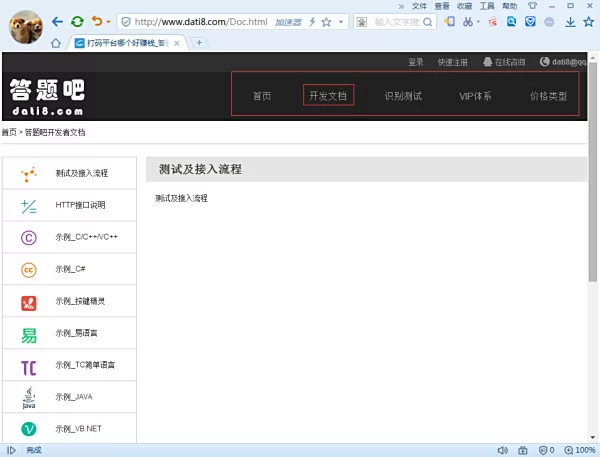Click the scissors screenshot tool icon
This screenshot has height=457, width=600.
pyautogui.click(x=466, y=21)
